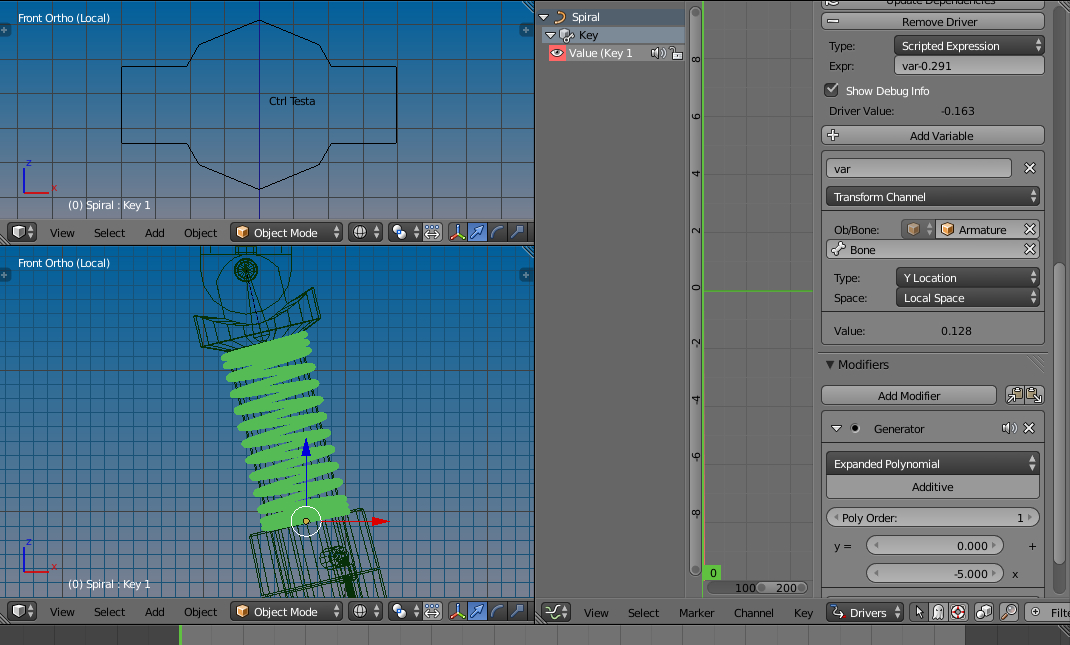
Task: Open the Select menu in upper viewport
Action: [x=109, y=233]
